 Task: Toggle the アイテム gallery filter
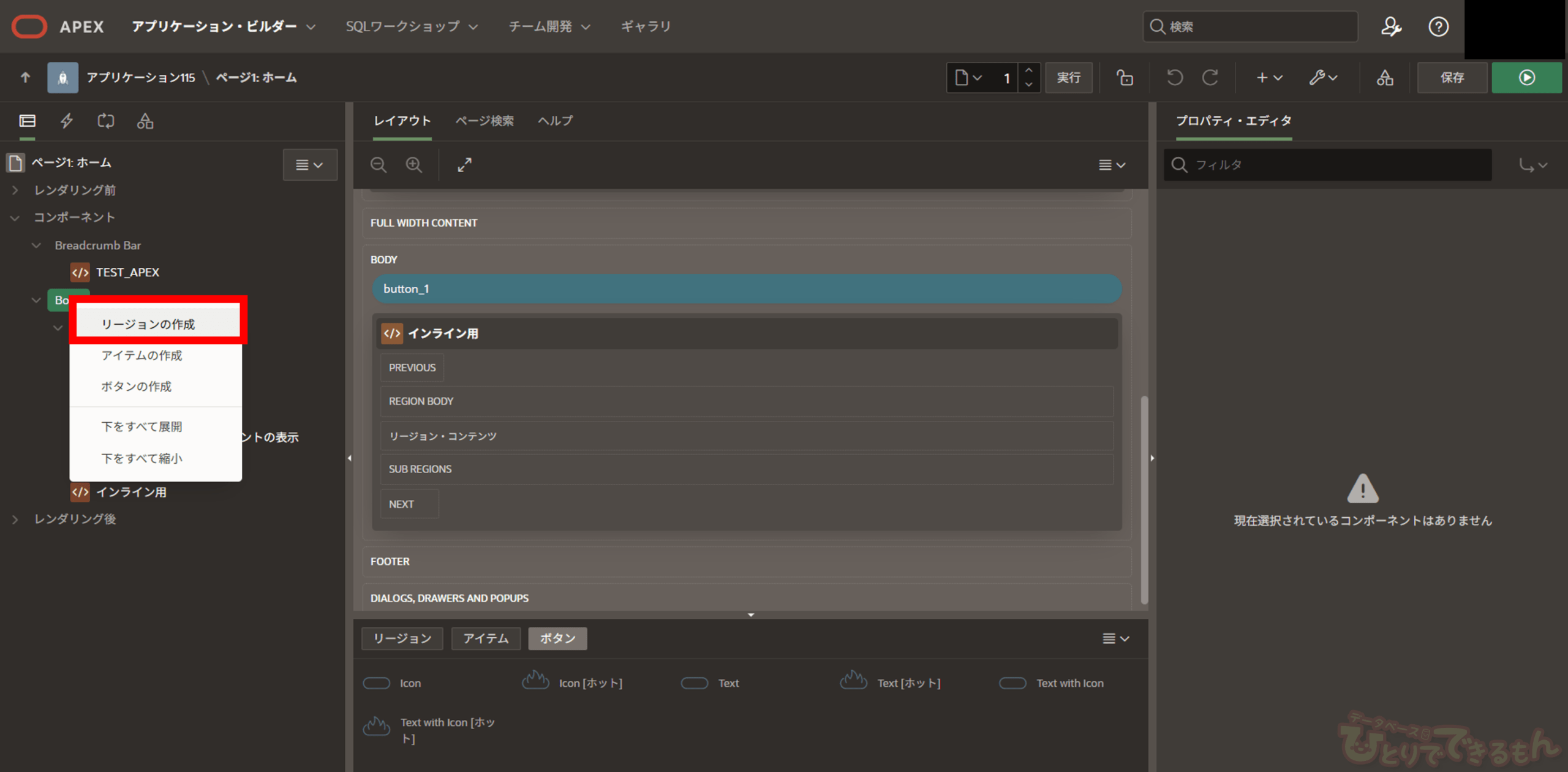485,638
